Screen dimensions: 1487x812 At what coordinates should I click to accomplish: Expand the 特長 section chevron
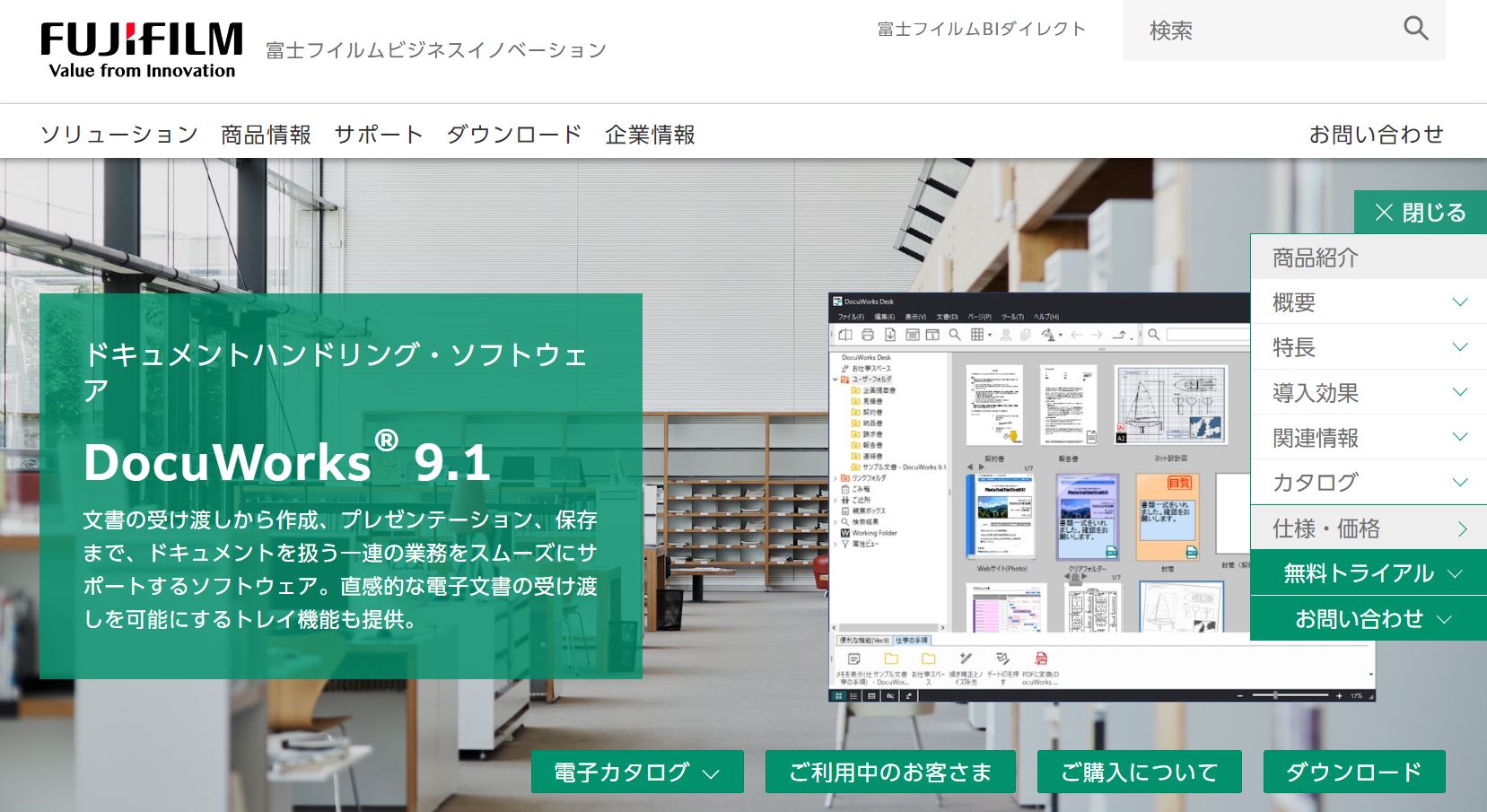[1459, 346]
